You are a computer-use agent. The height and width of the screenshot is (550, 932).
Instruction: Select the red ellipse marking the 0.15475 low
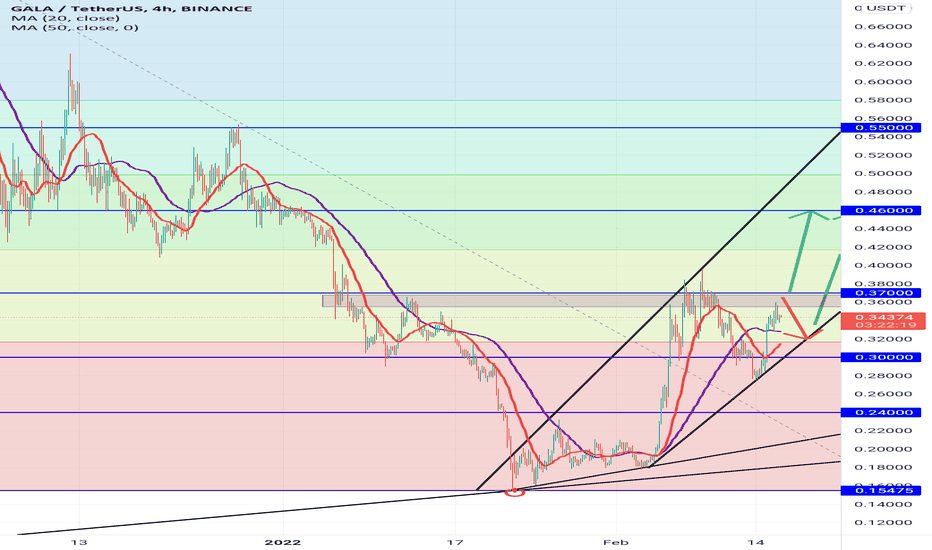[515, 492]
